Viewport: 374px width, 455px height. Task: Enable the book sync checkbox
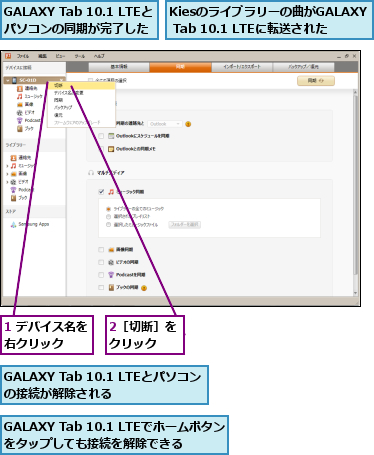pos(101,287)
